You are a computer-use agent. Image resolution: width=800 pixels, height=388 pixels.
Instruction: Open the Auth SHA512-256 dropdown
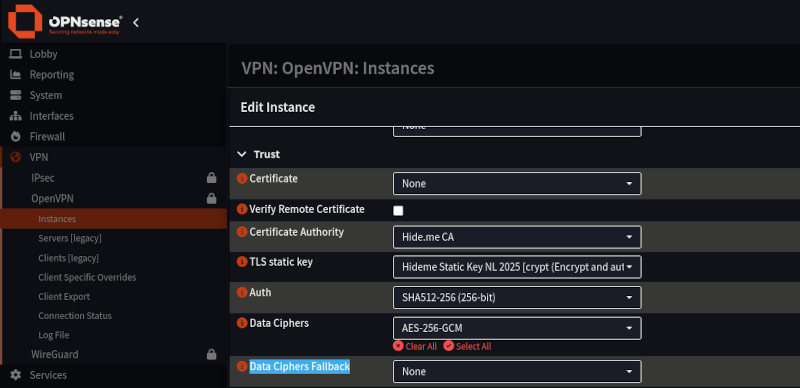tap(517, 298)
